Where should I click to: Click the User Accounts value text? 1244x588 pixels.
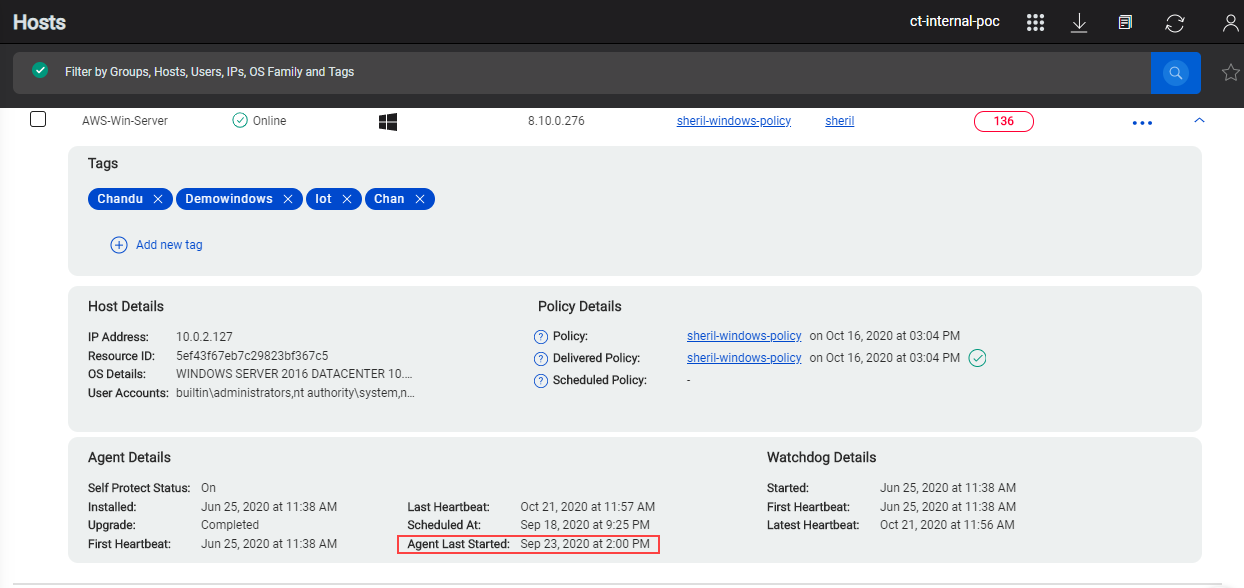[x=295, y=393]
